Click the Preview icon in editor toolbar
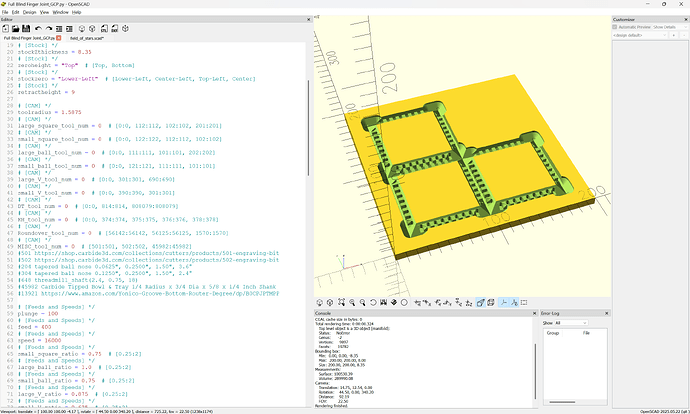The height and width of the screenshot is (414, 690). [82, 29]
